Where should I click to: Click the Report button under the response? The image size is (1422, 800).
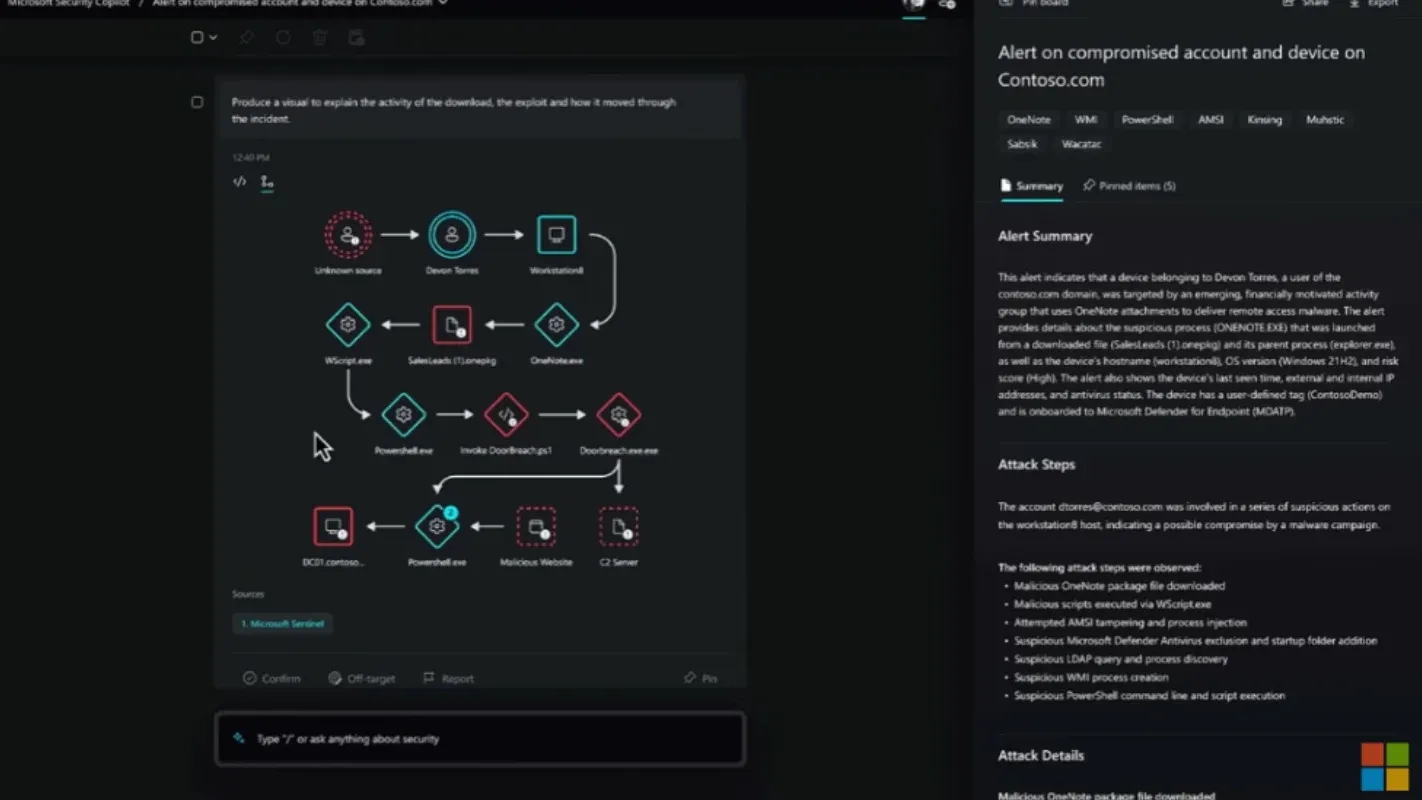(448, 678)
